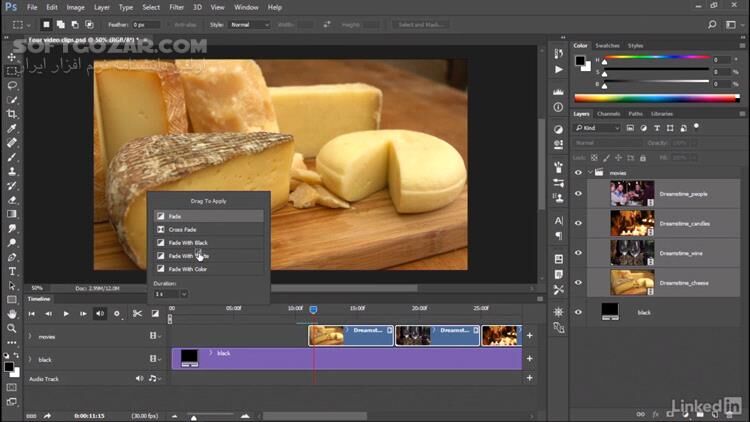Choose Cross Fade transition
This screenshot has width=750, height=422.
pyautogui.click(x=209, y=229)
